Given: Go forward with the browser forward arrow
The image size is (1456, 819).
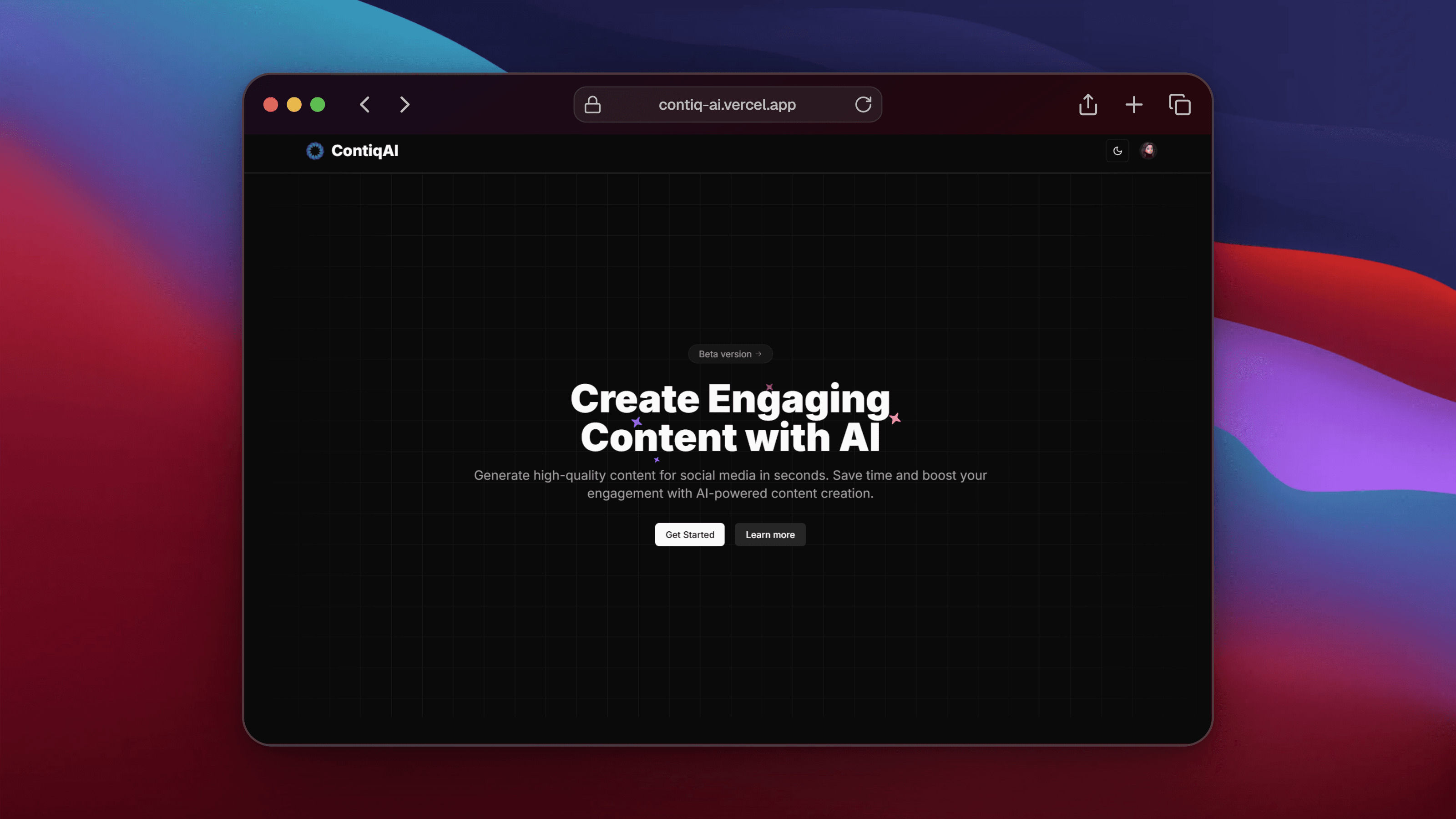Looking at the screenshot, I should 404,105.
